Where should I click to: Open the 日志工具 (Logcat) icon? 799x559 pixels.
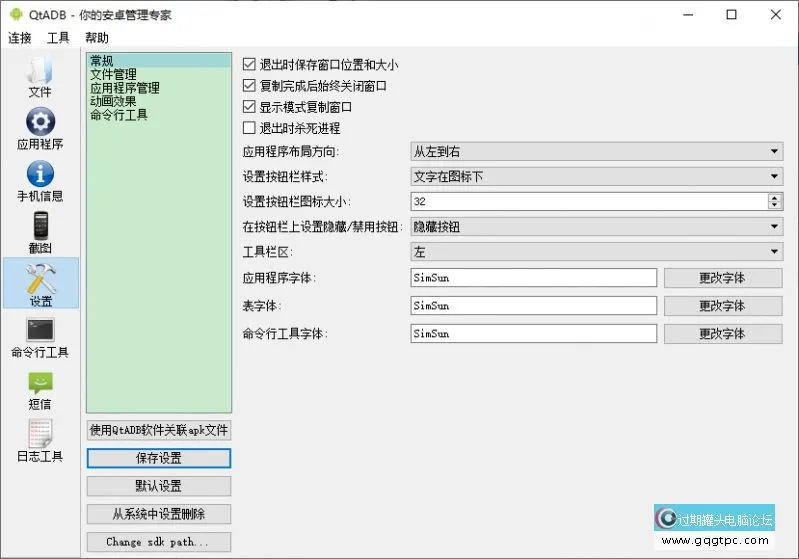coord(40,441)
